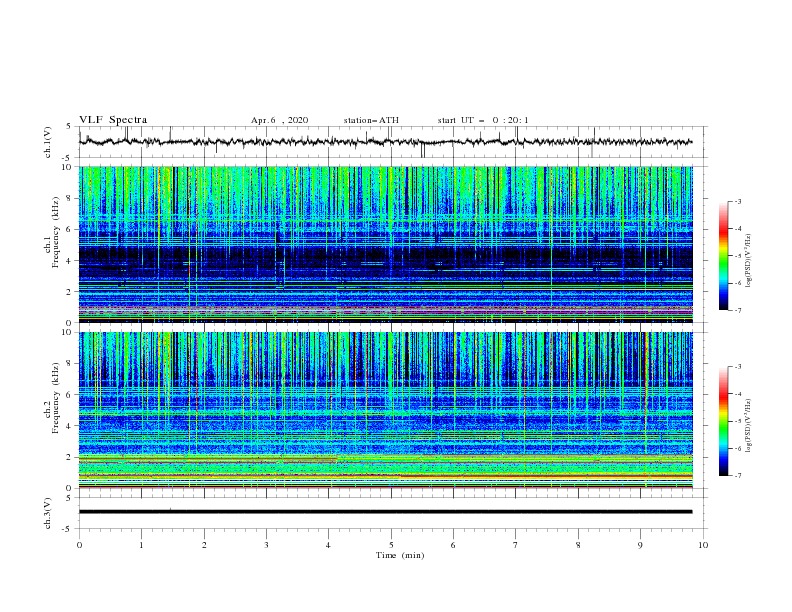Click time-axis tick label "4"
Viewport: 792px width, 612px height.
(329, 545)
